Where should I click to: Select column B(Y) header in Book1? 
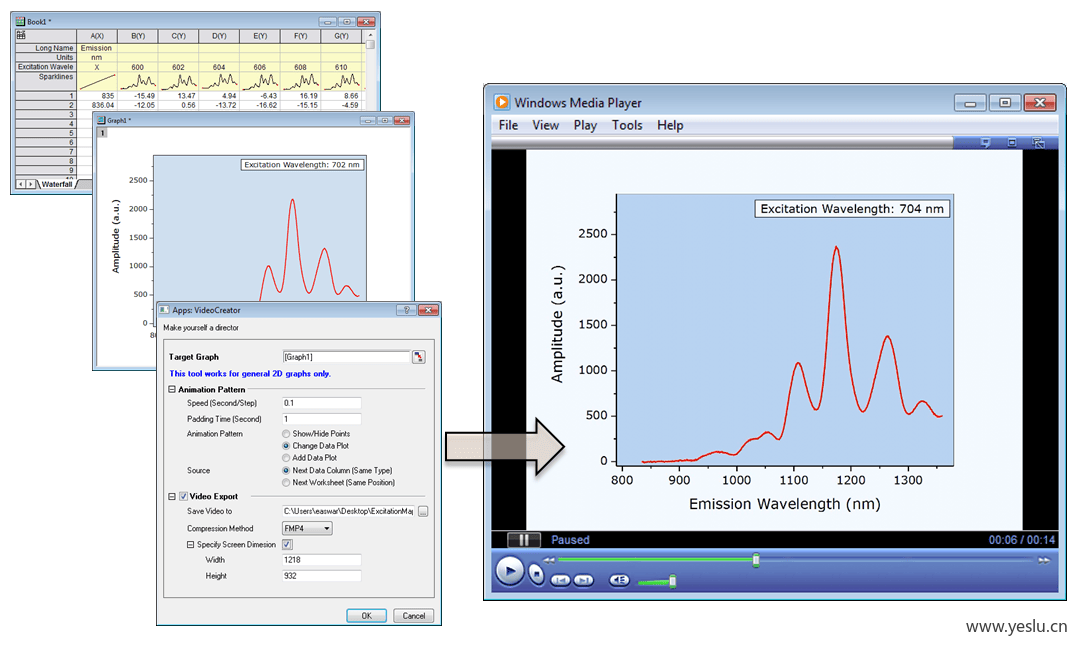[138, 36]
